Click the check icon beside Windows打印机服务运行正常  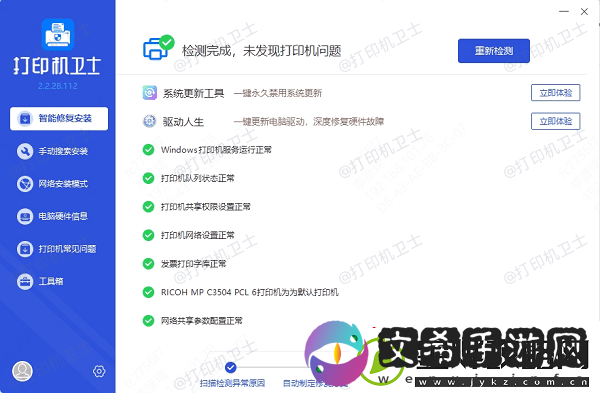(148, 150)
